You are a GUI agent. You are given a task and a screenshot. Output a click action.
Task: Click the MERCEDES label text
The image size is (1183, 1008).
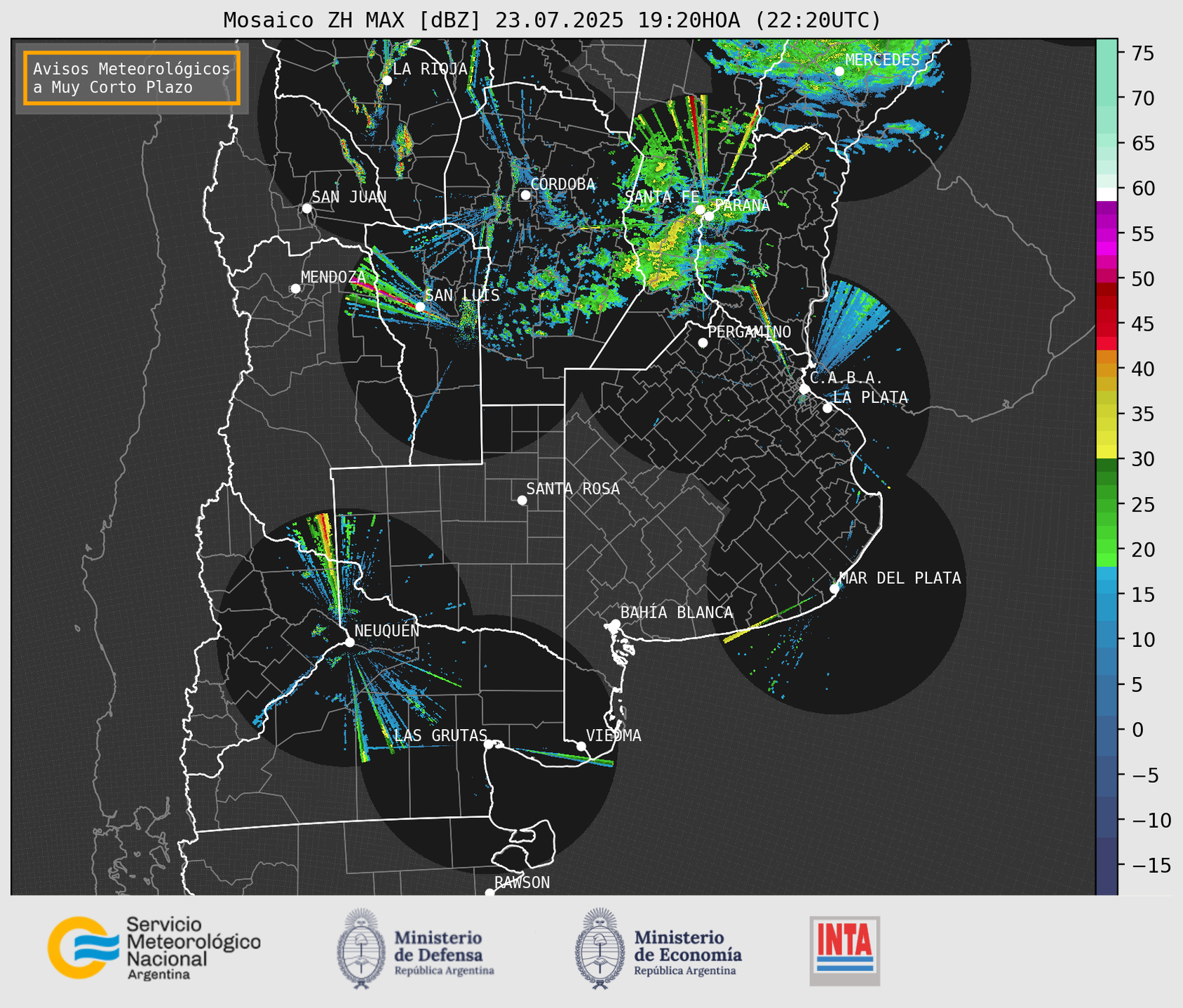(882, 60)
